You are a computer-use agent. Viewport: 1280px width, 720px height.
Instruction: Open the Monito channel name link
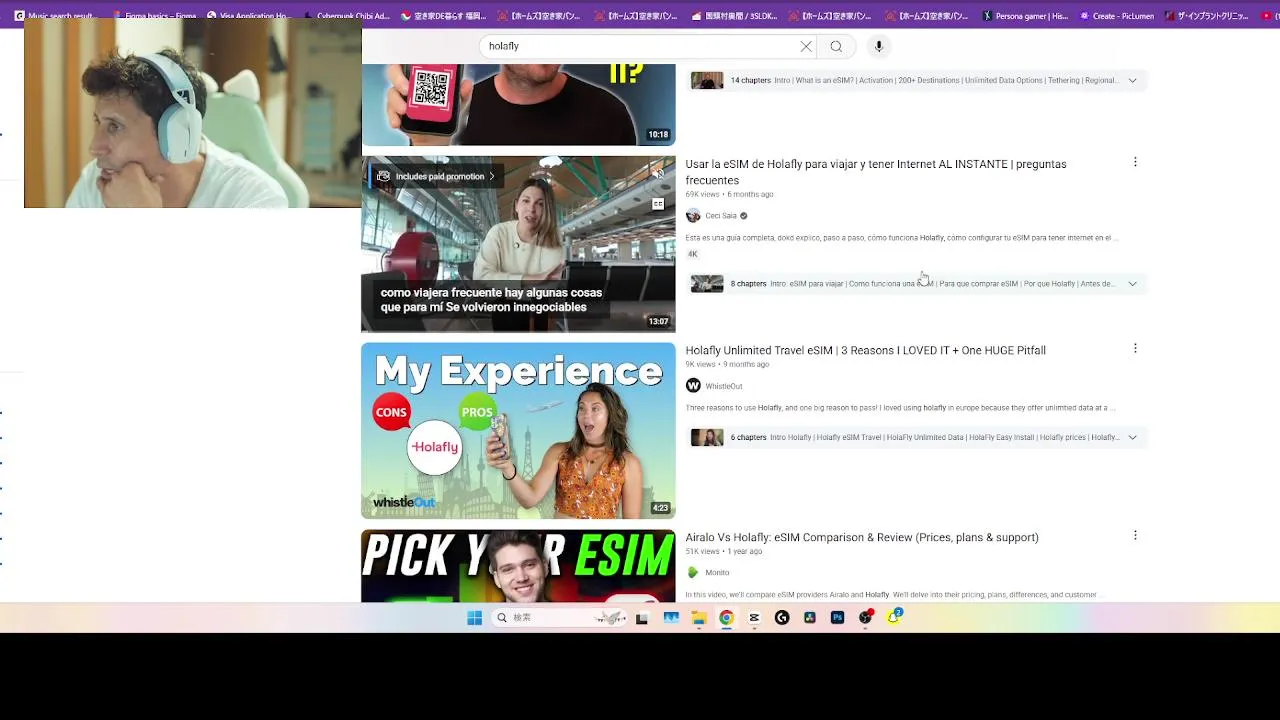coord(717,573)
